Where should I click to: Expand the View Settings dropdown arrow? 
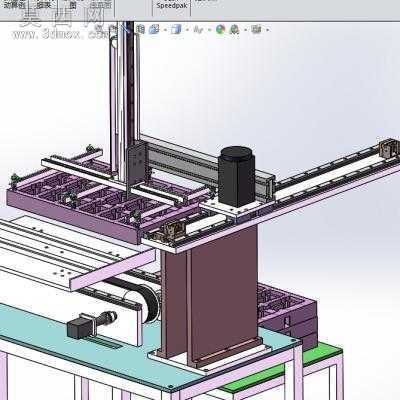coord(267,30)
